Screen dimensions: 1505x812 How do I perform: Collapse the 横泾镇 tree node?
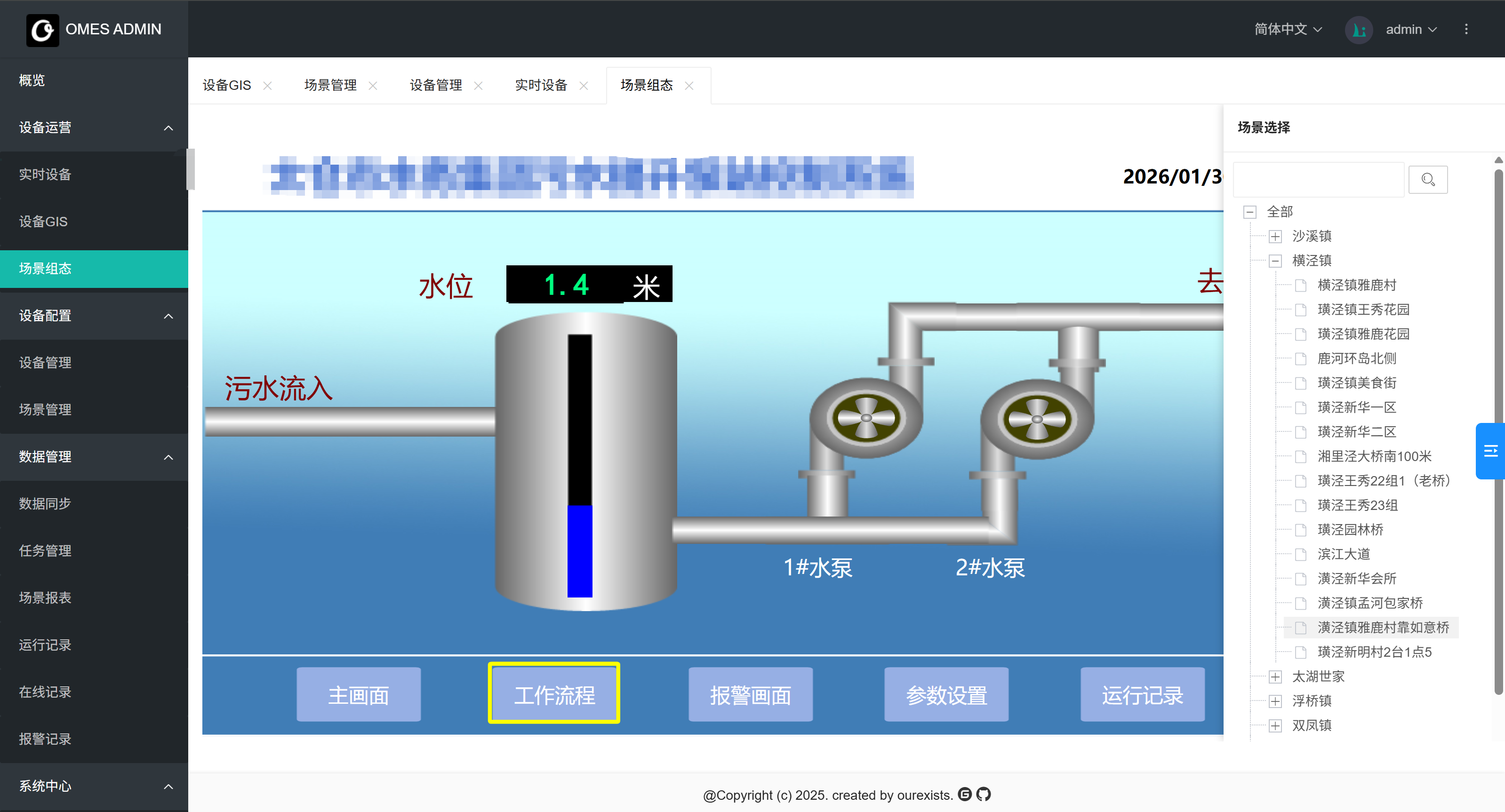point(1275,261)
